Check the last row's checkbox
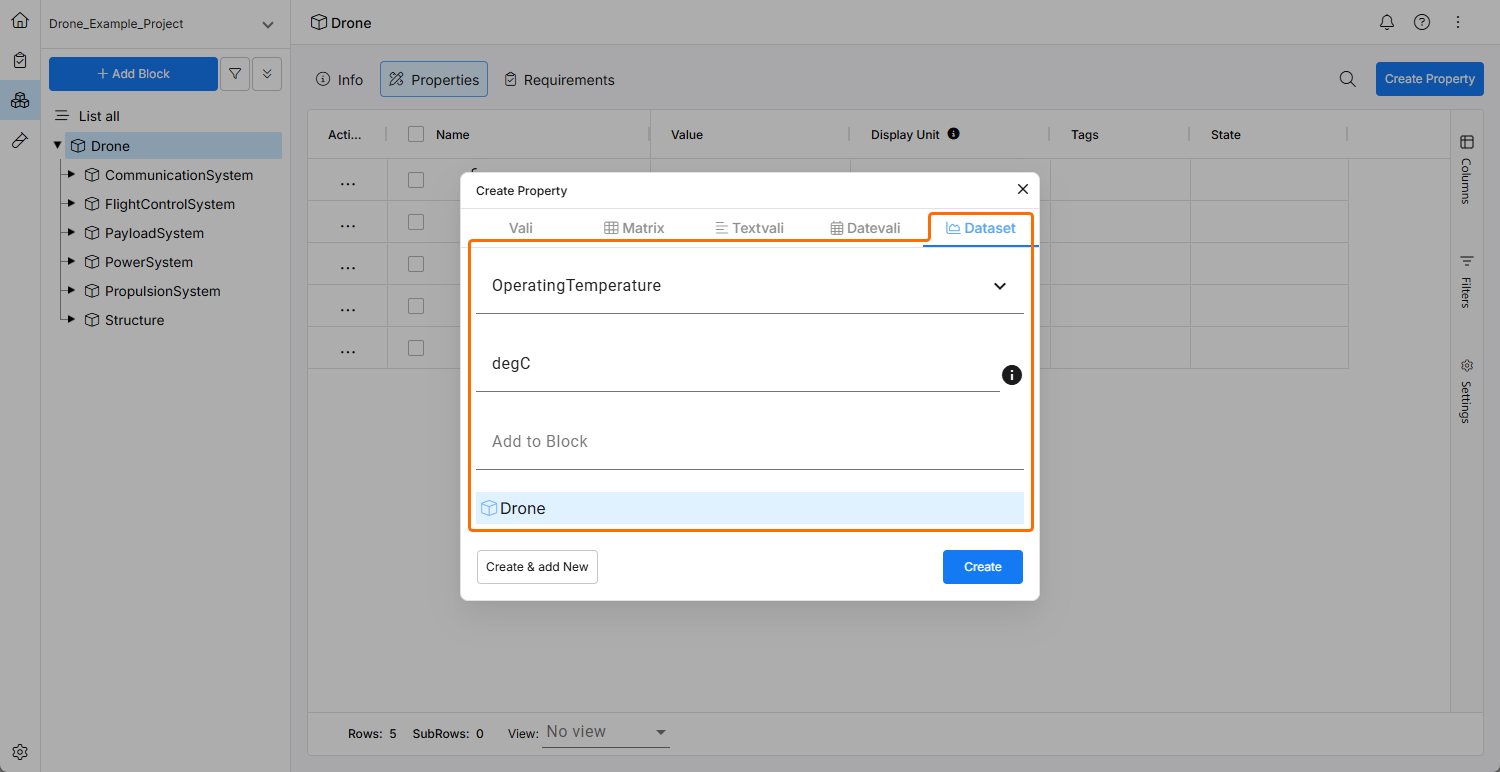Screen dimensions: 1500x772 coord(416,348)
